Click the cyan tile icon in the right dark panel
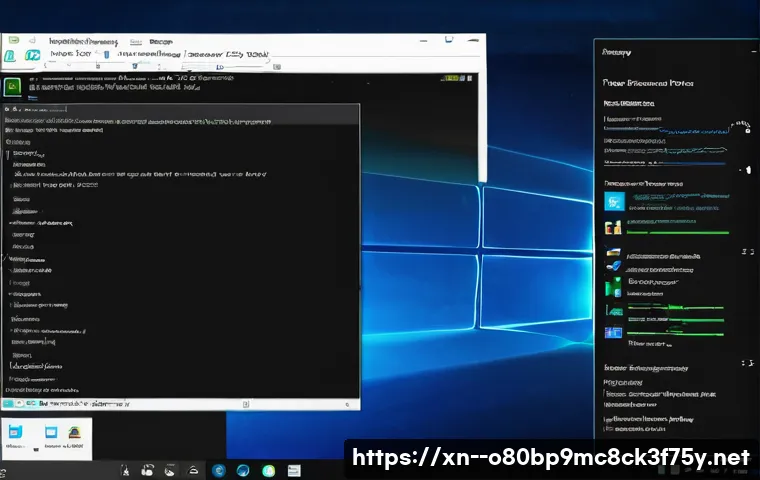This screenshot has width=760, height=480. 614,201
